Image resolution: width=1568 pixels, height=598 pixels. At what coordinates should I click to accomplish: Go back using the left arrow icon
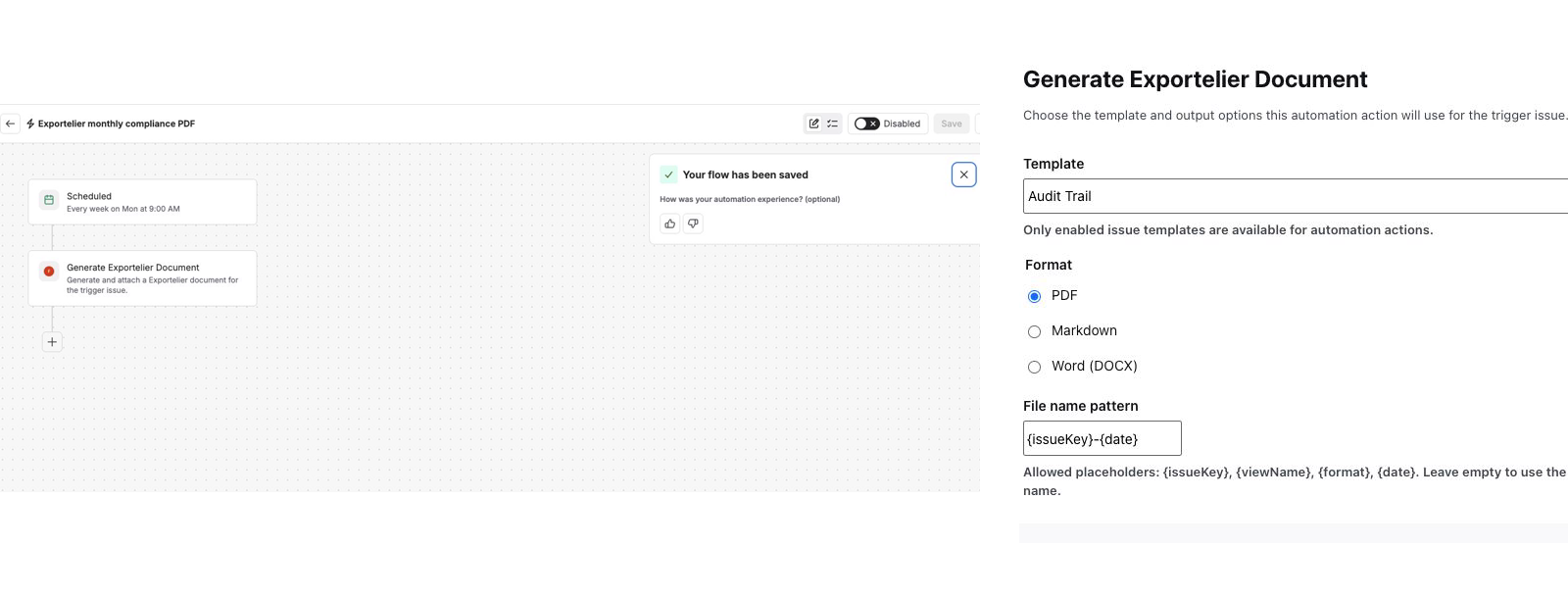pos(10,124)
